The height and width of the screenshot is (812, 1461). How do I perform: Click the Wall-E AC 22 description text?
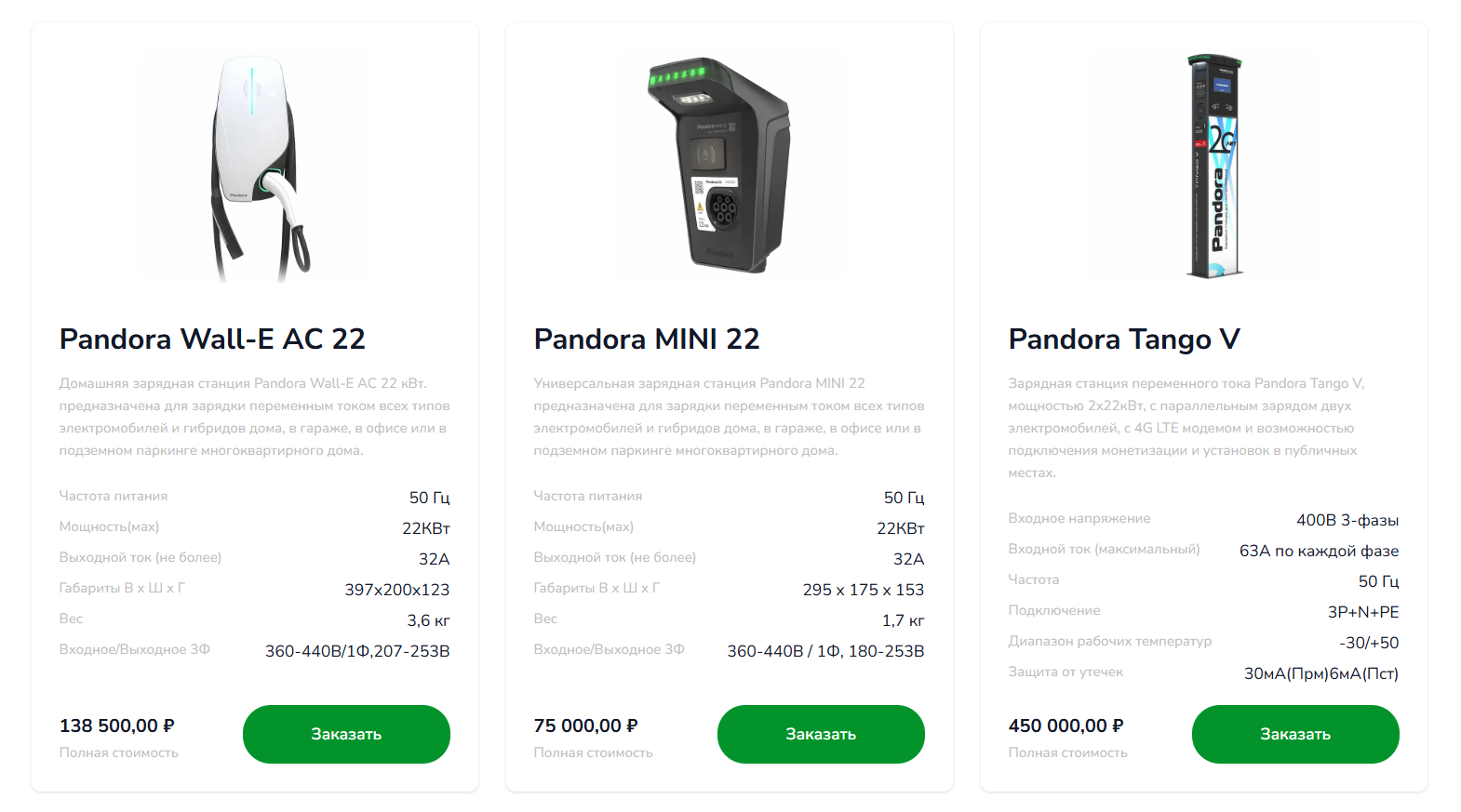point(255,417)
